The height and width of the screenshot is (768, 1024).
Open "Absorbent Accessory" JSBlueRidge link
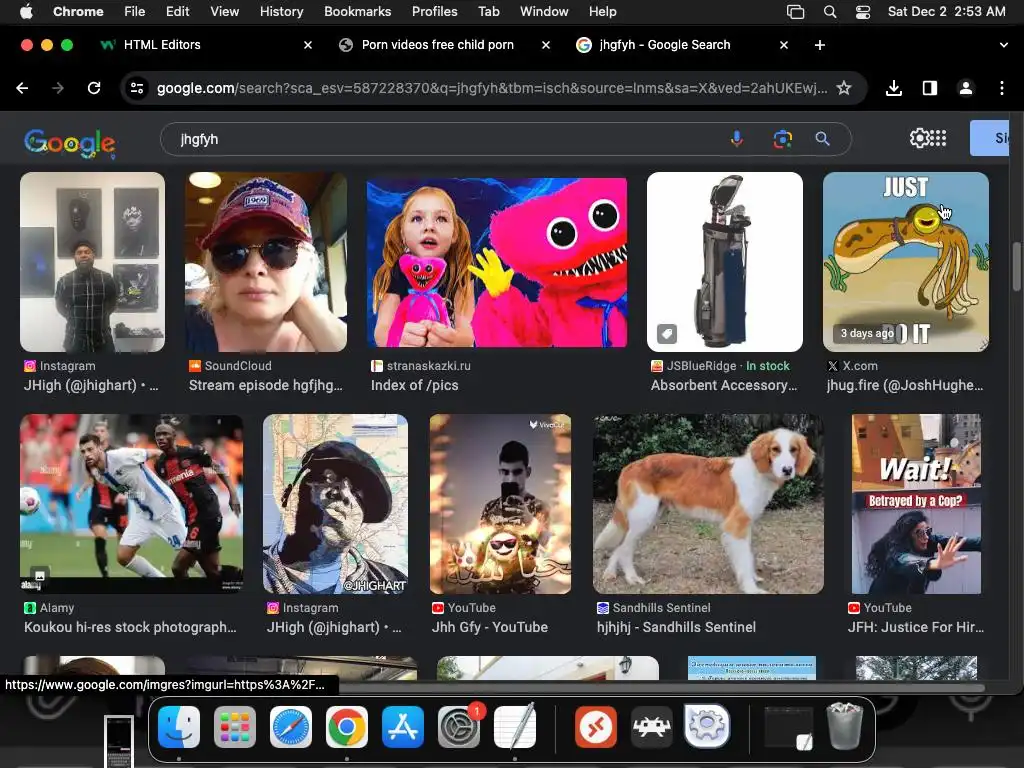[x=724, y=385]
